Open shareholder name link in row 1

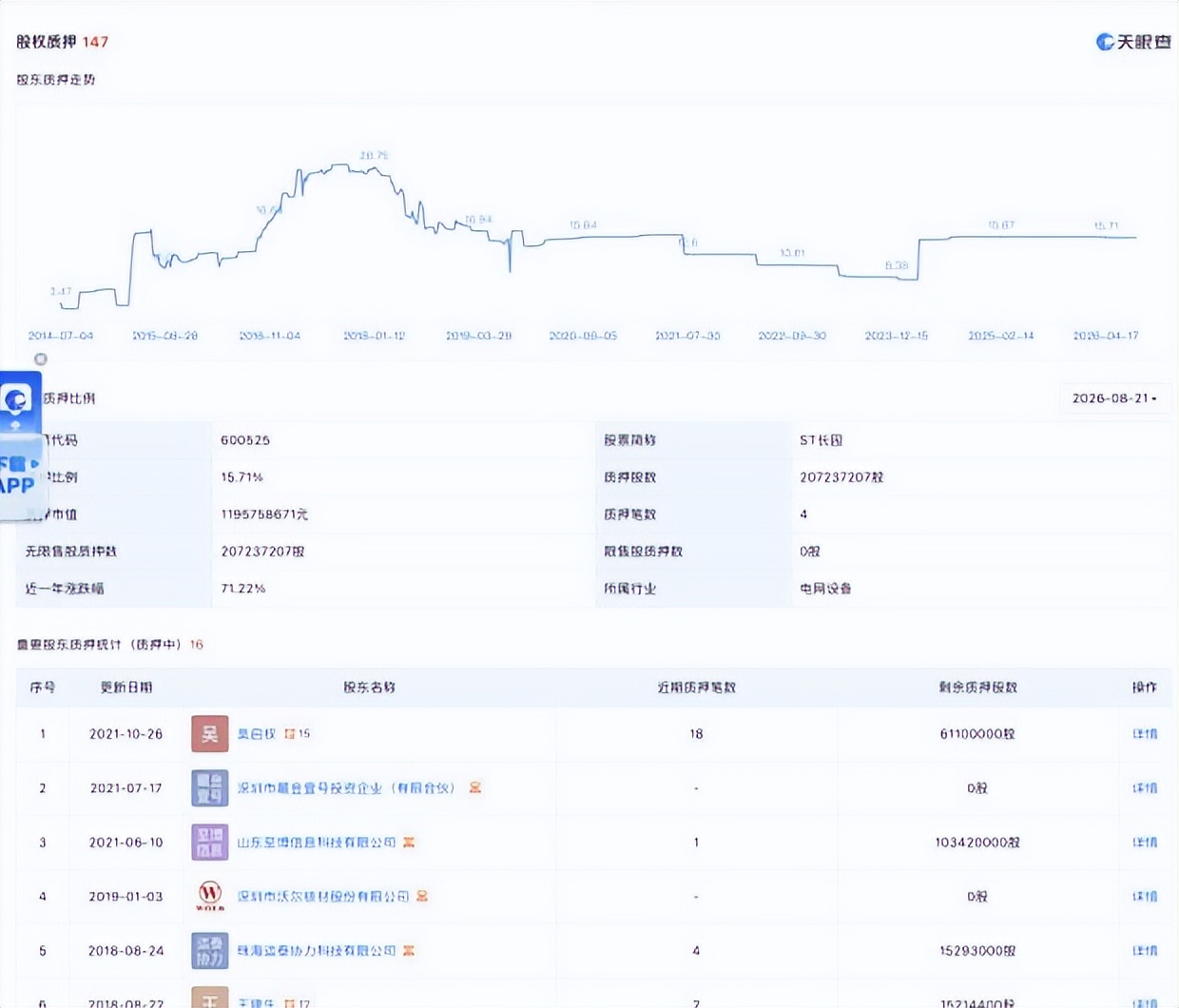pos(257,734)
